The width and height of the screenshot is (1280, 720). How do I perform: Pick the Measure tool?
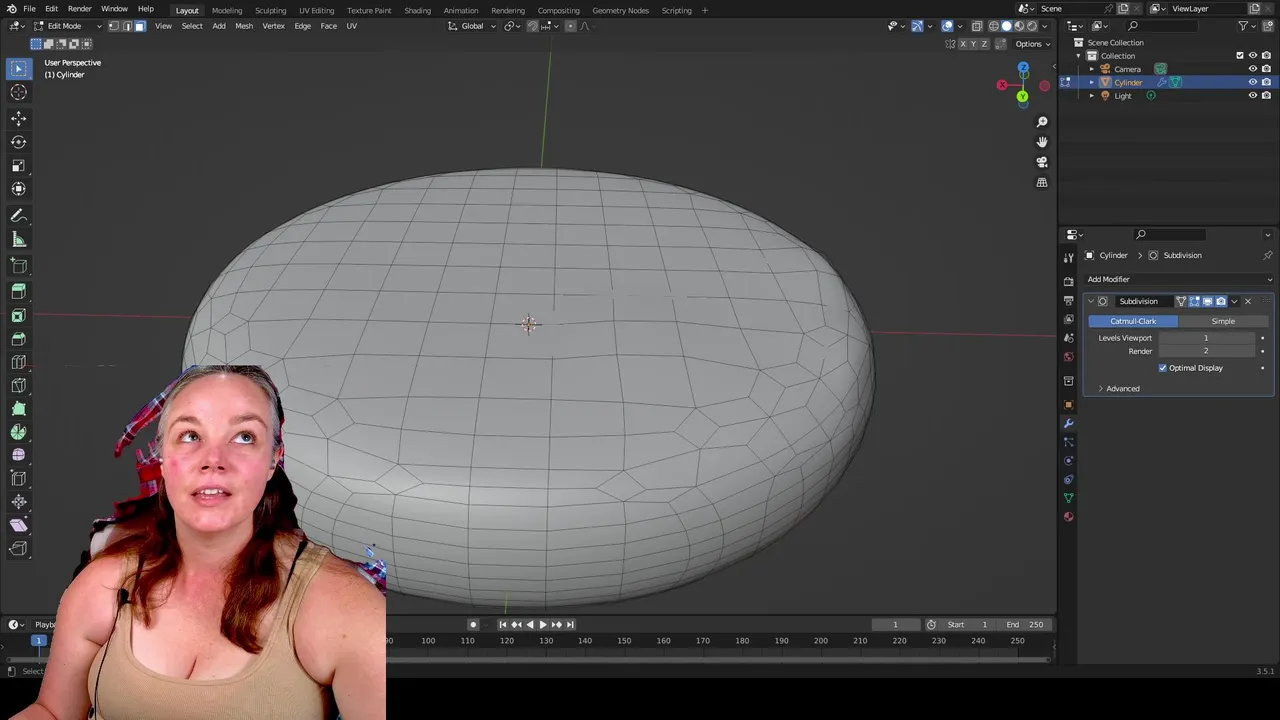(x=18, y=239)
